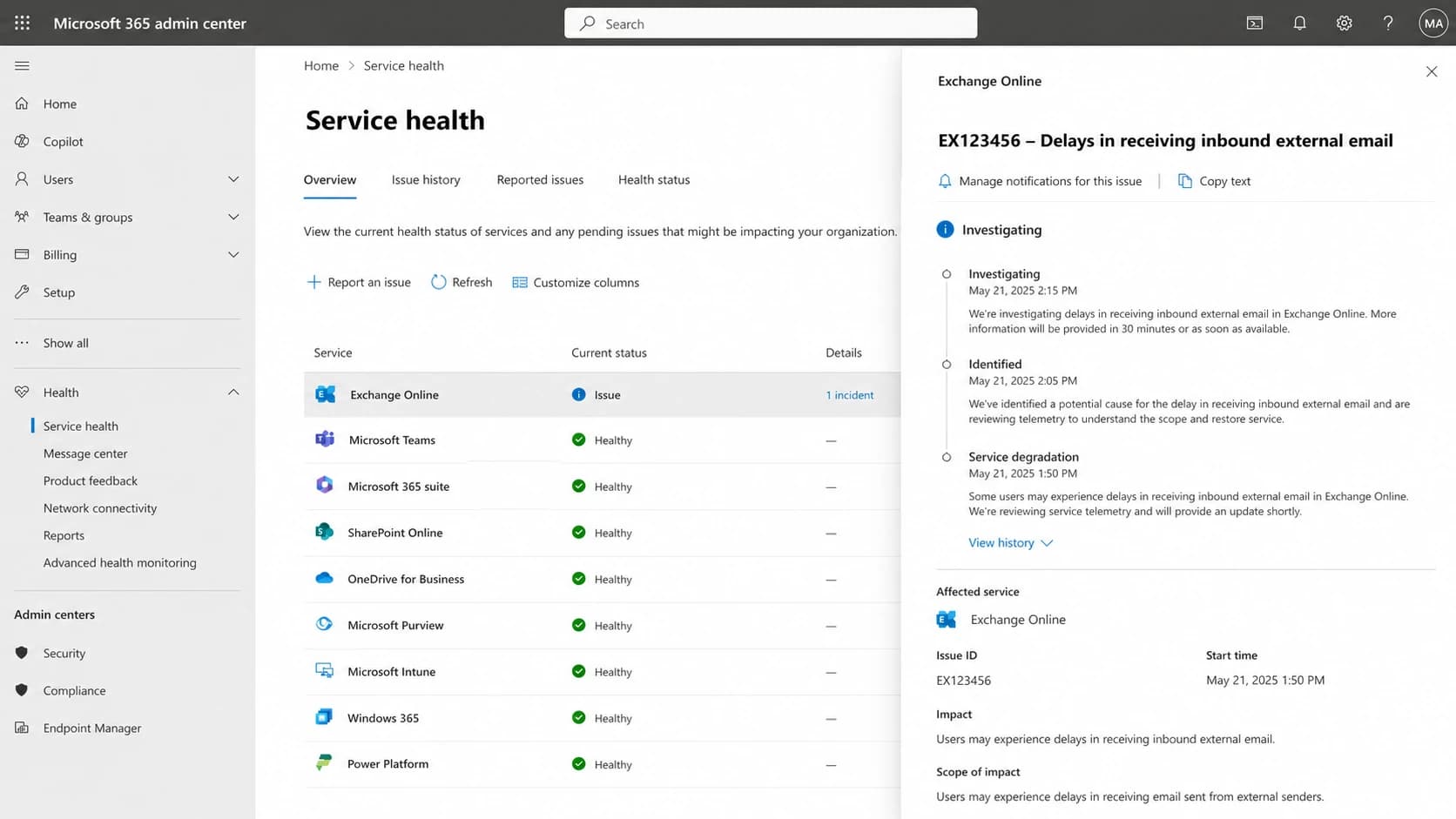Viewport: 1456px width, 819px height.
Task: Open the Health status tab
Action: (x=654, y=180)
